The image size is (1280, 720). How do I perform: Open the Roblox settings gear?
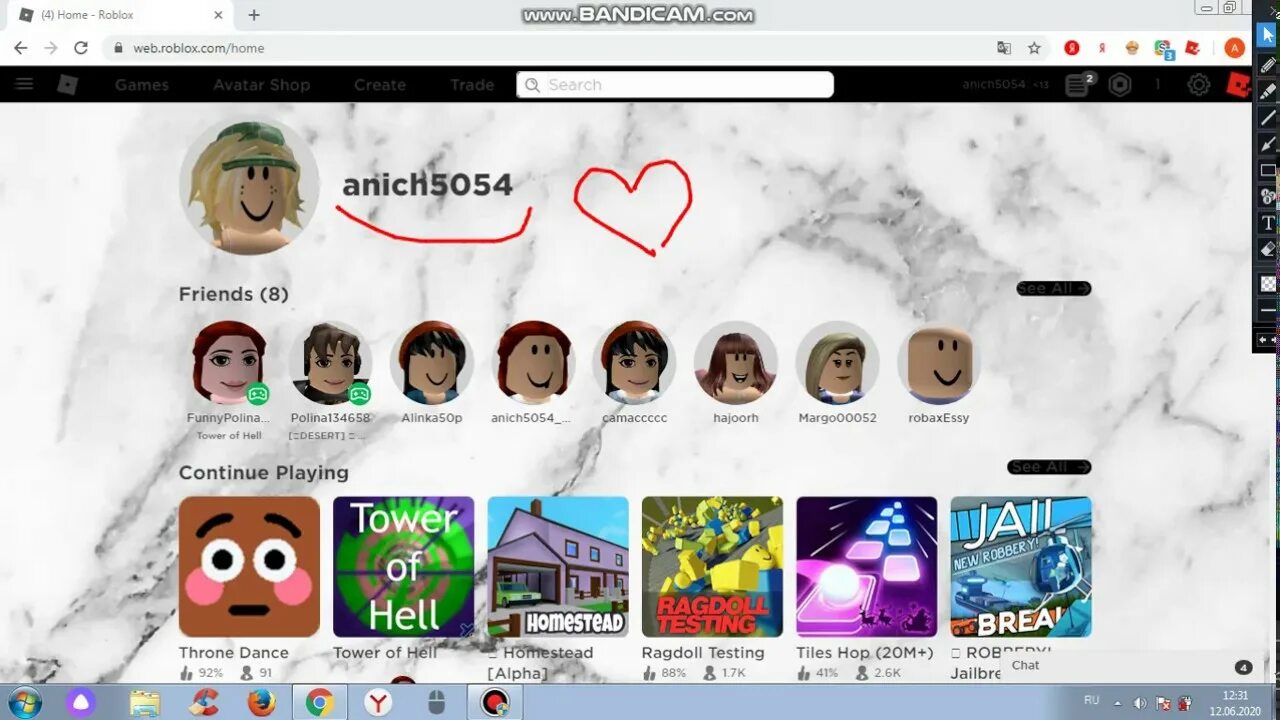(x=1198, y=85)
